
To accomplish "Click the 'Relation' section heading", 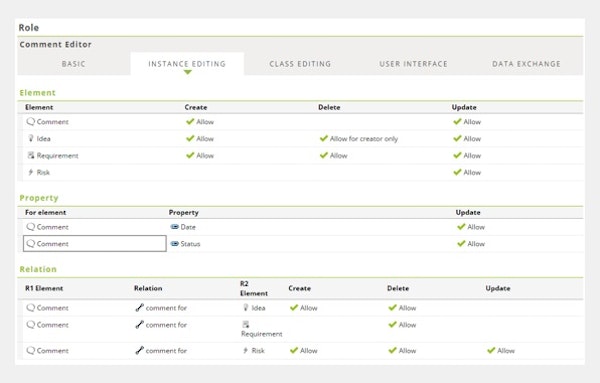I will tap(38, 269).
